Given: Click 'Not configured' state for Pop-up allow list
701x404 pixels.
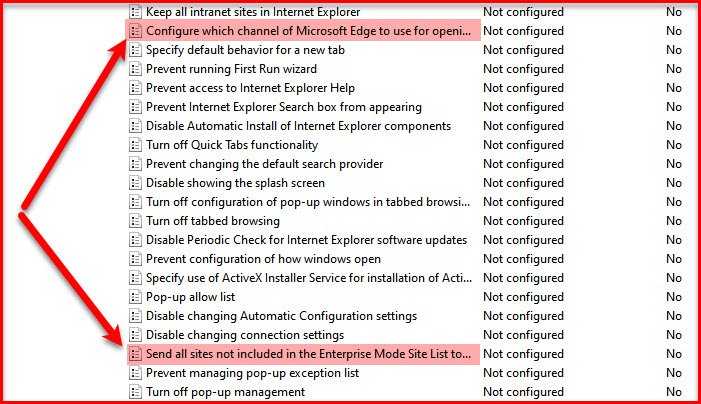Looking at the screenshot, I should point(523,297).
